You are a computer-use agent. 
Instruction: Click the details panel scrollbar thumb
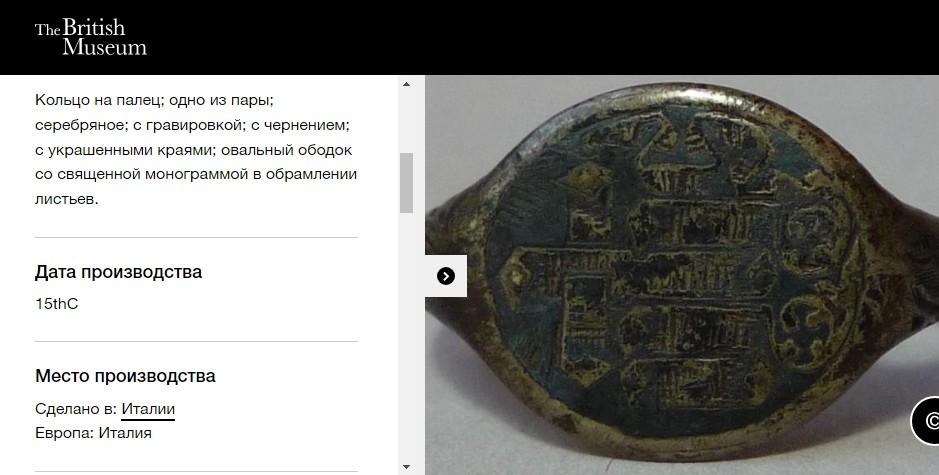click(x=406, y=183)
